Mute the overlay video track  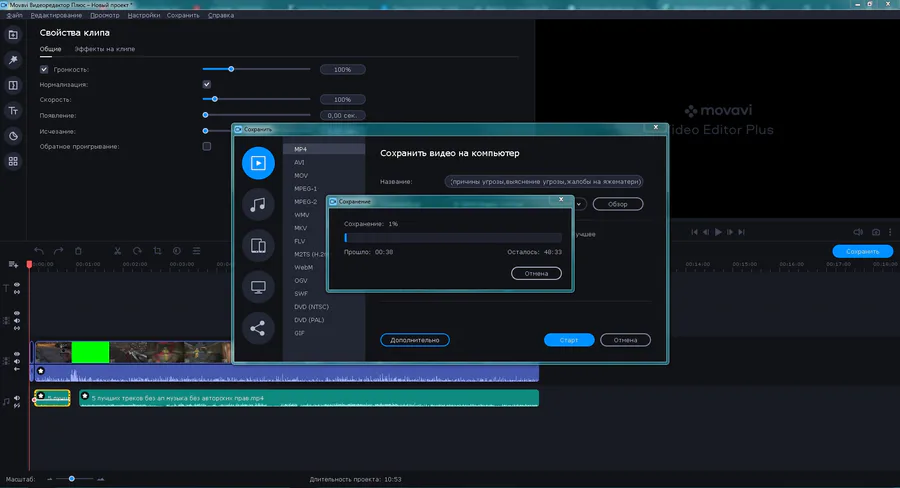(x=17, y=321)
